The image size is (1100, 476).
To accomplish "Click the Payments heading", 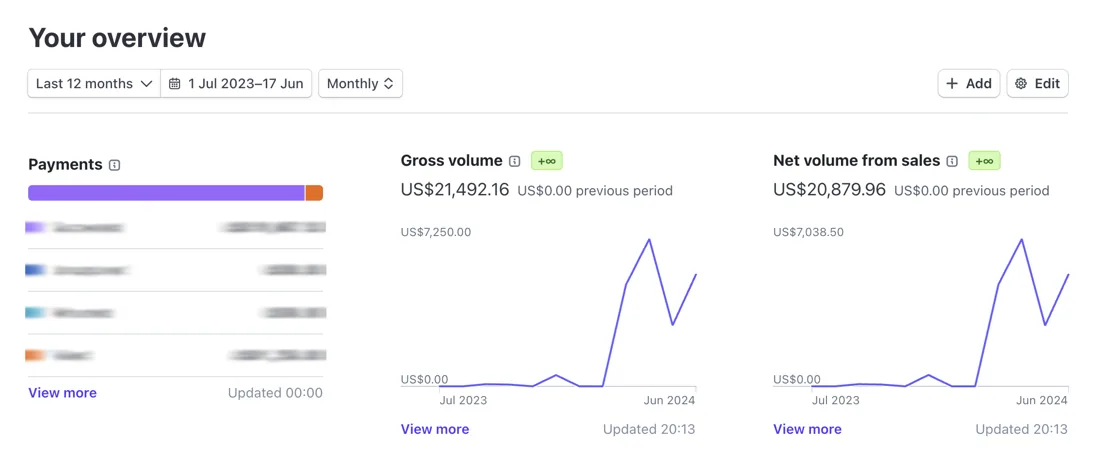I will [65, 165].
